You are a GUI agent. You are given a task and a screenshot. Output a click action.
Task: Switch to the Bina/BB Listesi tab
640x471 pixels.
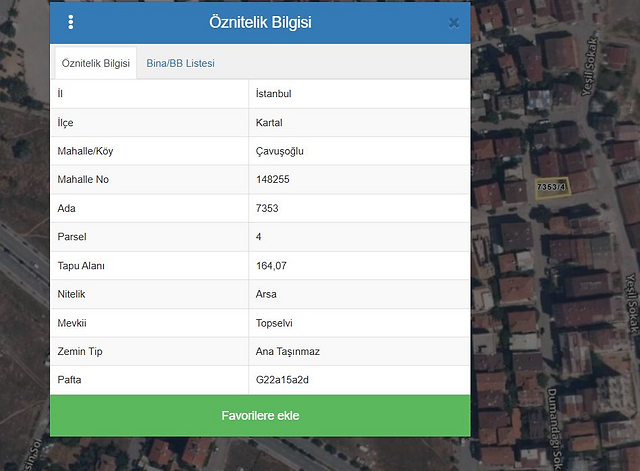coord(180,63)
